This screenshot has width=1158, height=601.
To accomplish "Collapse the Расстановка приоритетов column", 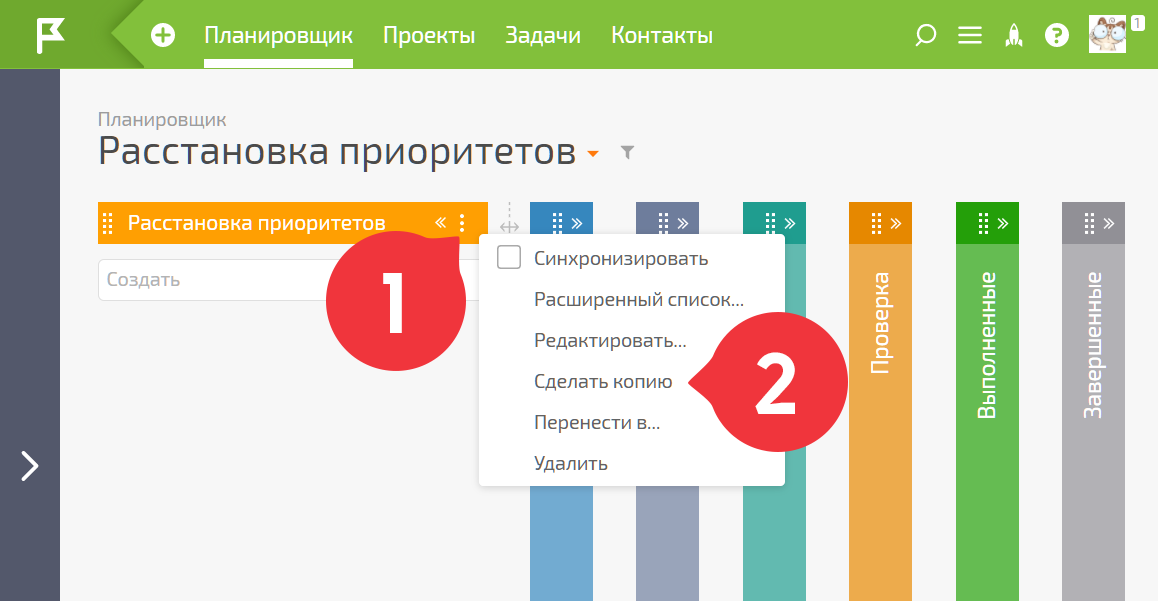I will [x=440, y=223].
